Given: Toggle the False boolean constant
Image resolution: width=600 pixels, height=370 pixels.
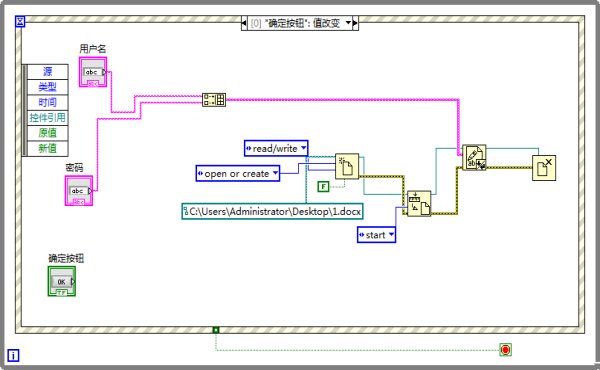Looking at the screenshot, I should pyautogui.click(x=323, y=186).
